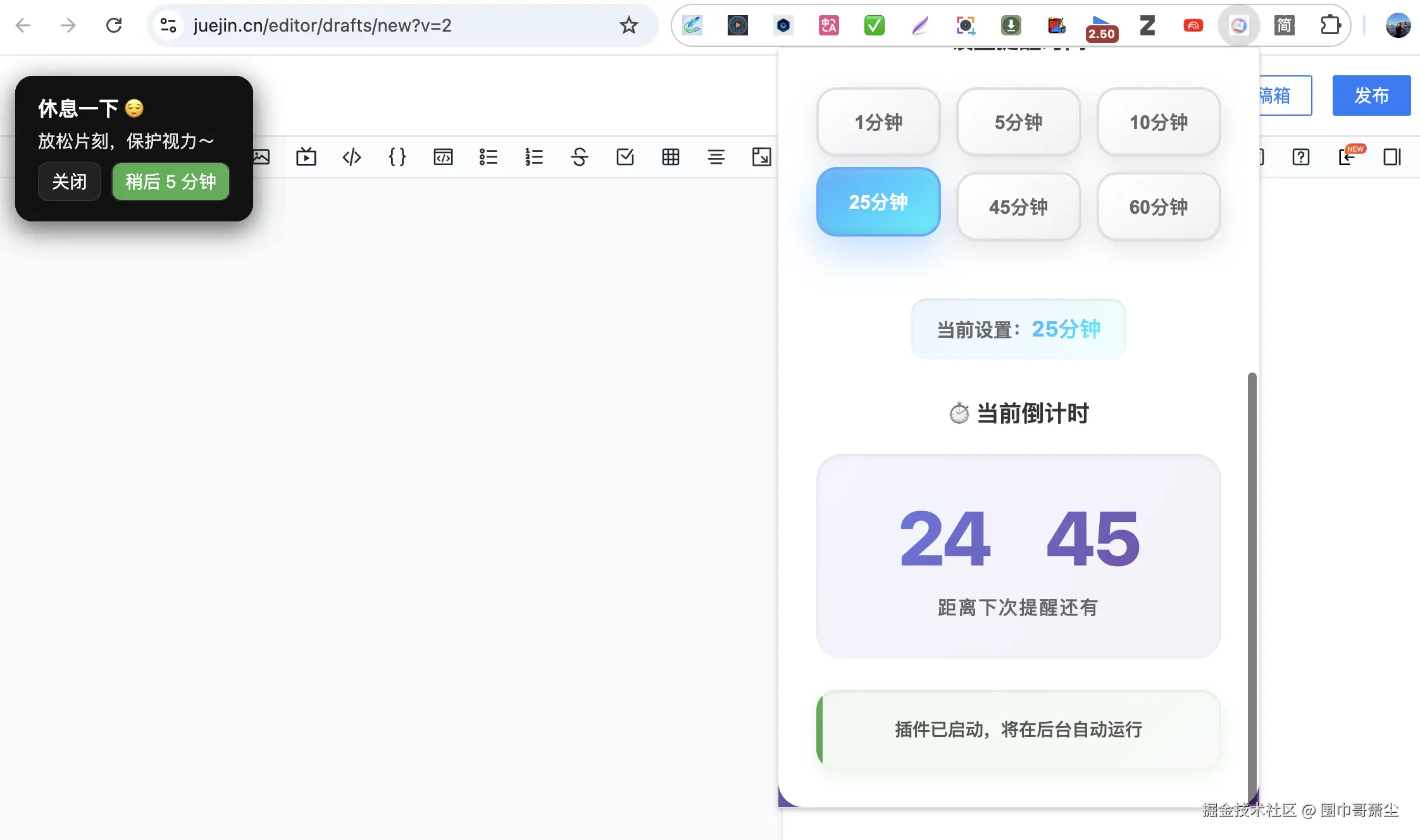Insert a video using the TV icon
The height and width of the screenshot is (840, 1420).
coord(306,157)
